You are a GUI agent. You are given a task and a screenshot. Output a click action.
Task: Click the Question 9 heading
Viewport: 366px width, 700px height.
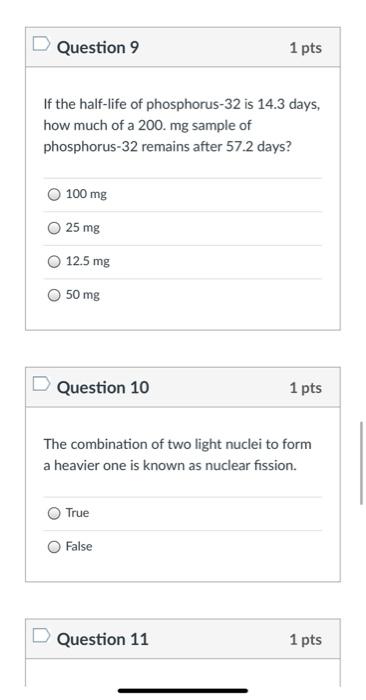click(98, 47)
